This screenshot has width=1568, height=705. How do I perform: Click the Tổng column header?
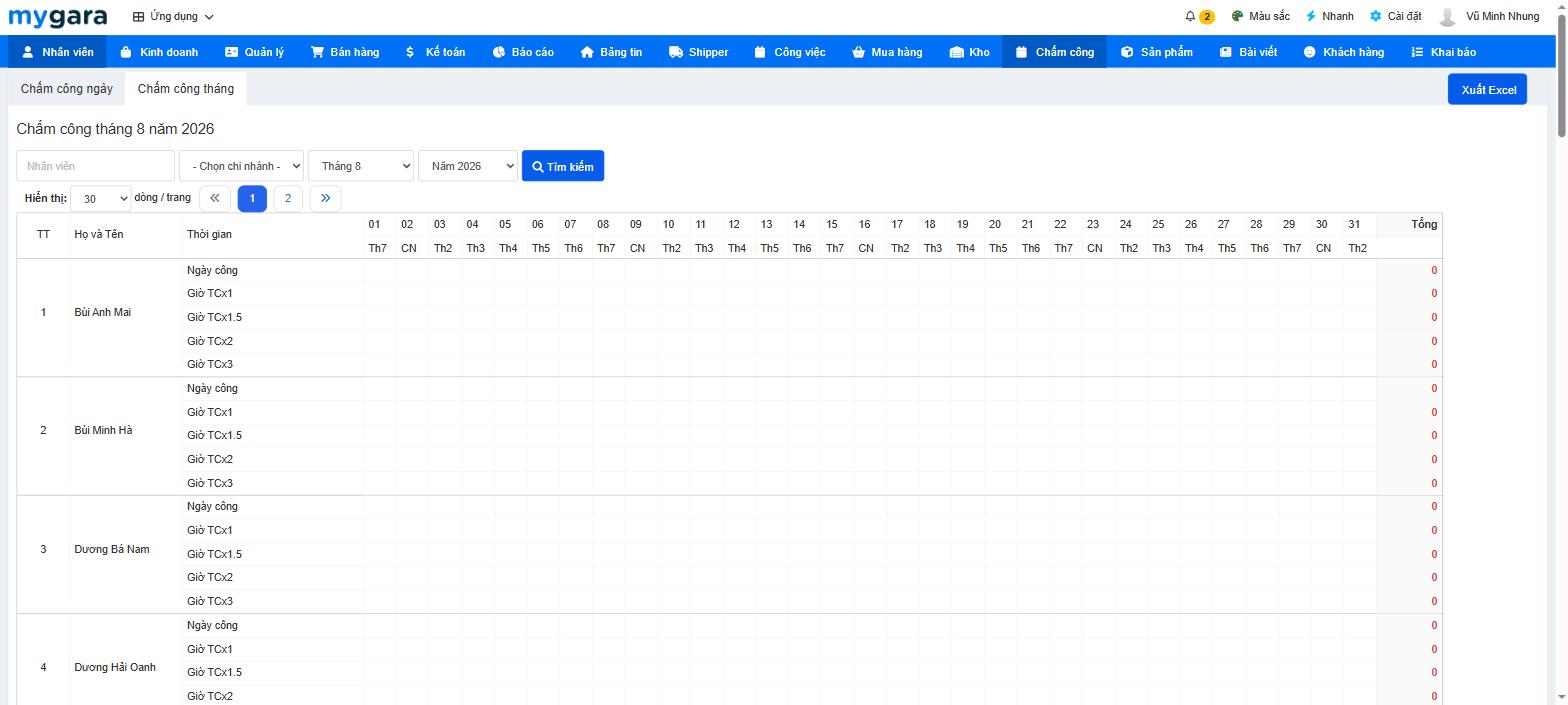[x=1424, y=224]
